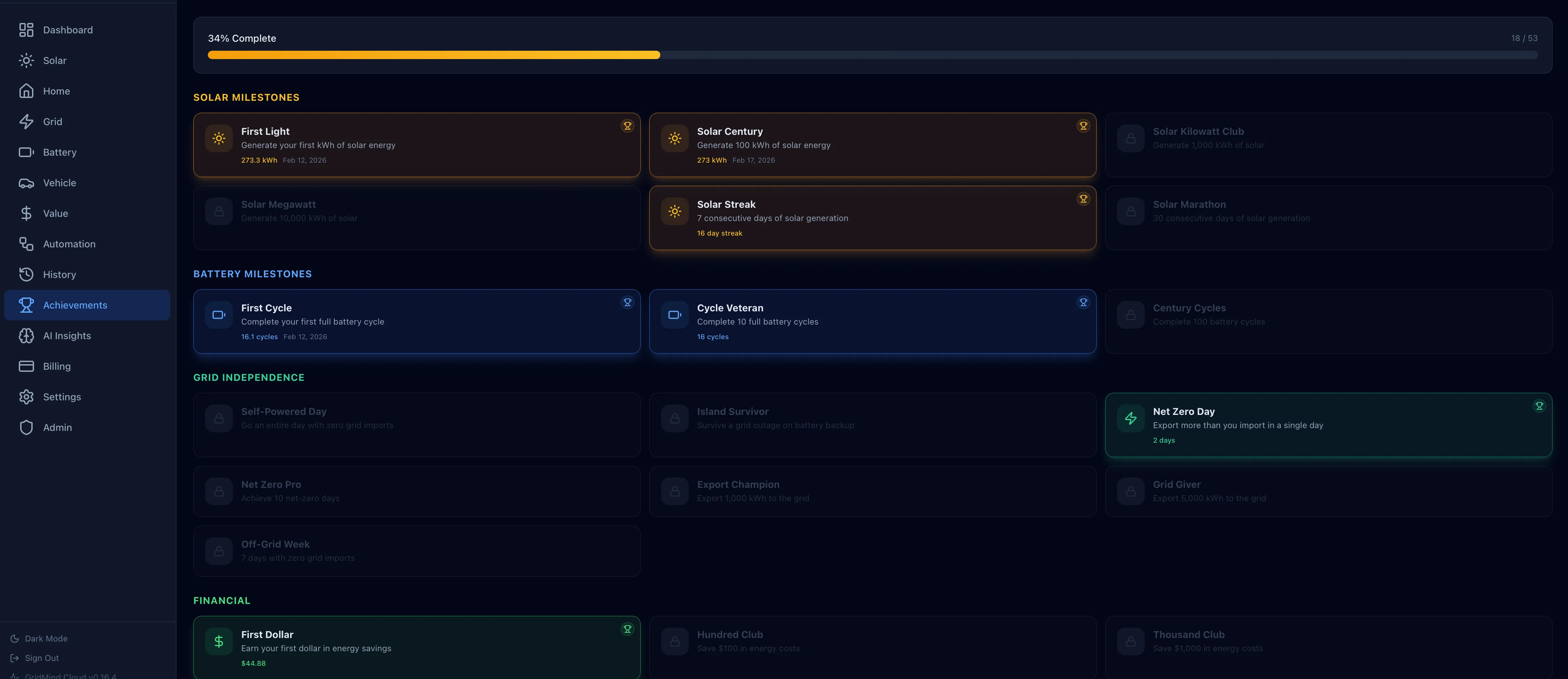This screenshot has height=679, width=1568.
Task: Open the locked Solar Megawatt card
Action: (417, 218)
